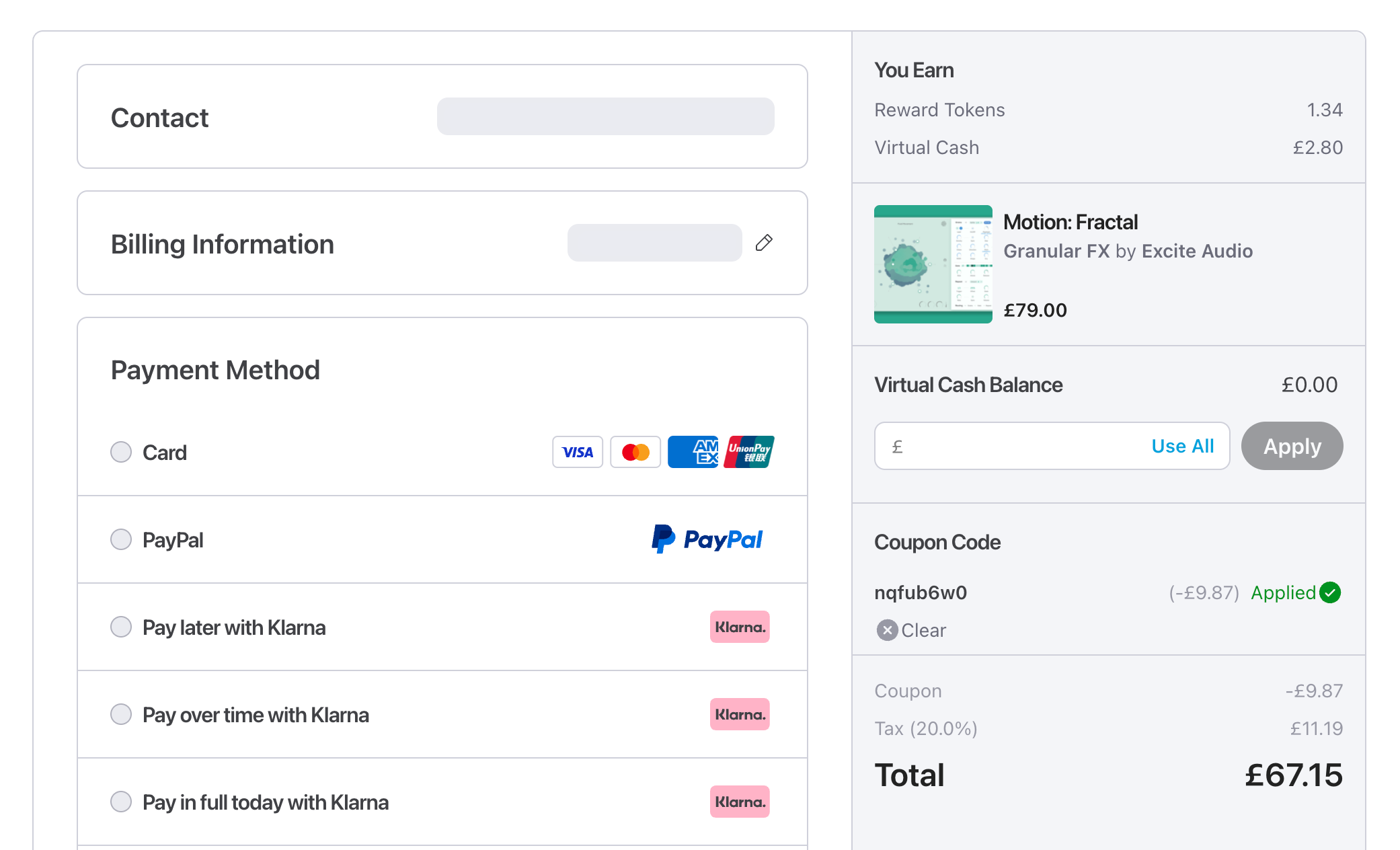Select the PayPal radio button
Image resolution: width=1400 pixels, height=850 pixels.
tap(121, 539)
